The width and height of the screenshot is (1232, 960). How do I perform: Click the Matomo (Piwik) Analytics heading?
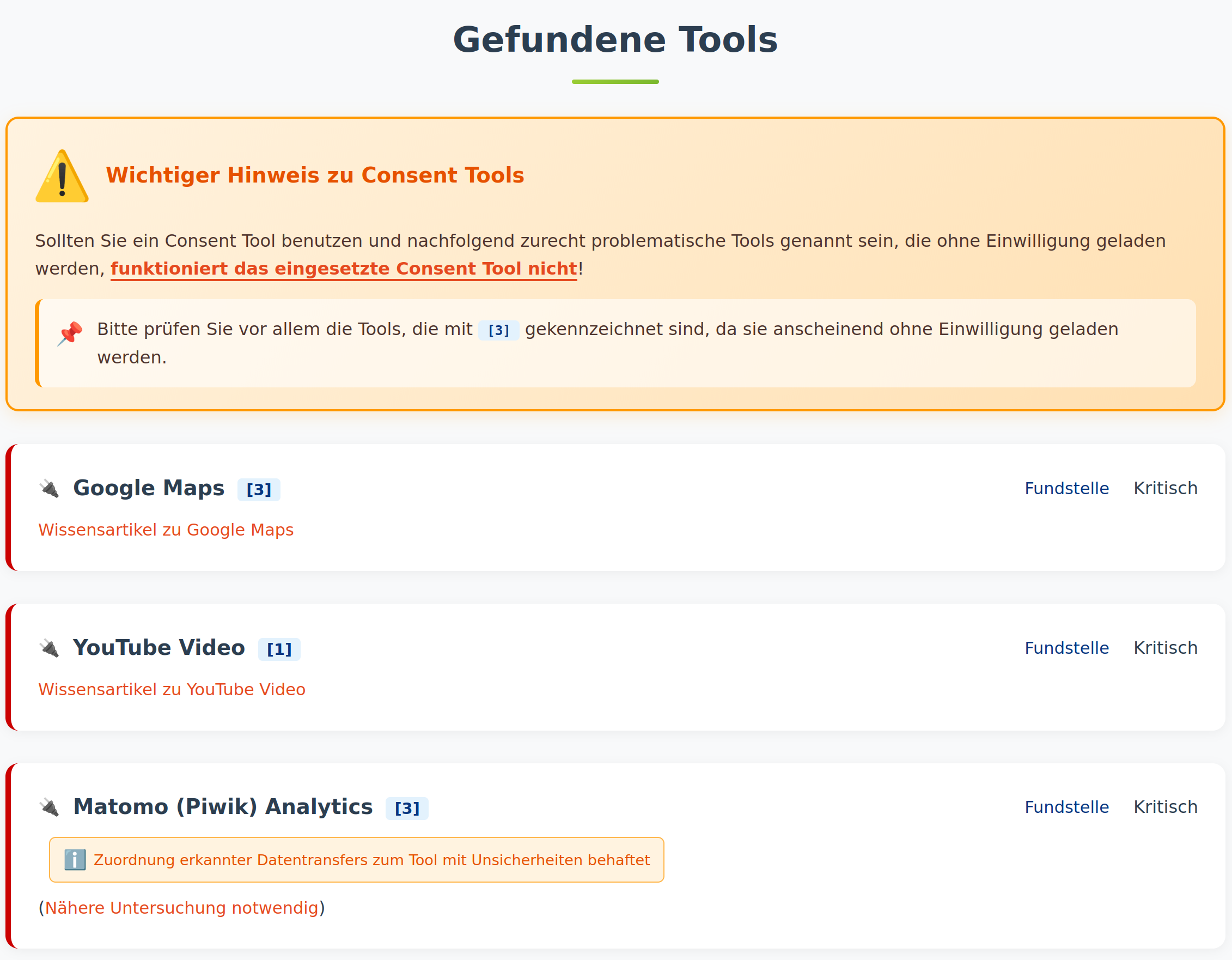[223, 807]
